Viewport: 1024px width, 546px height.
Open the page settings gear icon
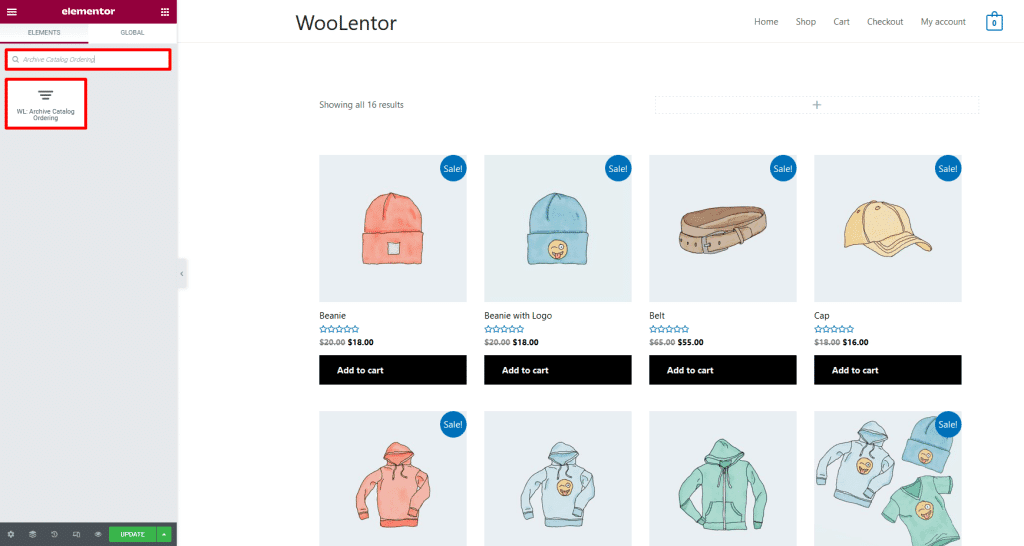(x=10, y=534)
